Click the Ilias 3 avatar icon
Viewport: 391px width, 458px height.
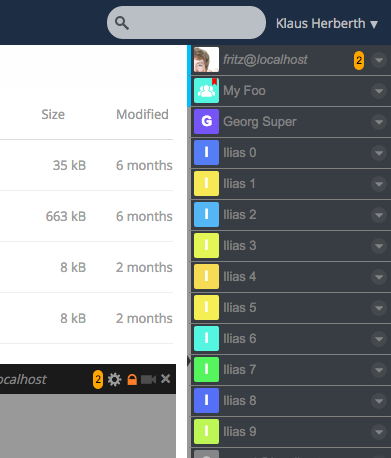(x=206, y=246)
